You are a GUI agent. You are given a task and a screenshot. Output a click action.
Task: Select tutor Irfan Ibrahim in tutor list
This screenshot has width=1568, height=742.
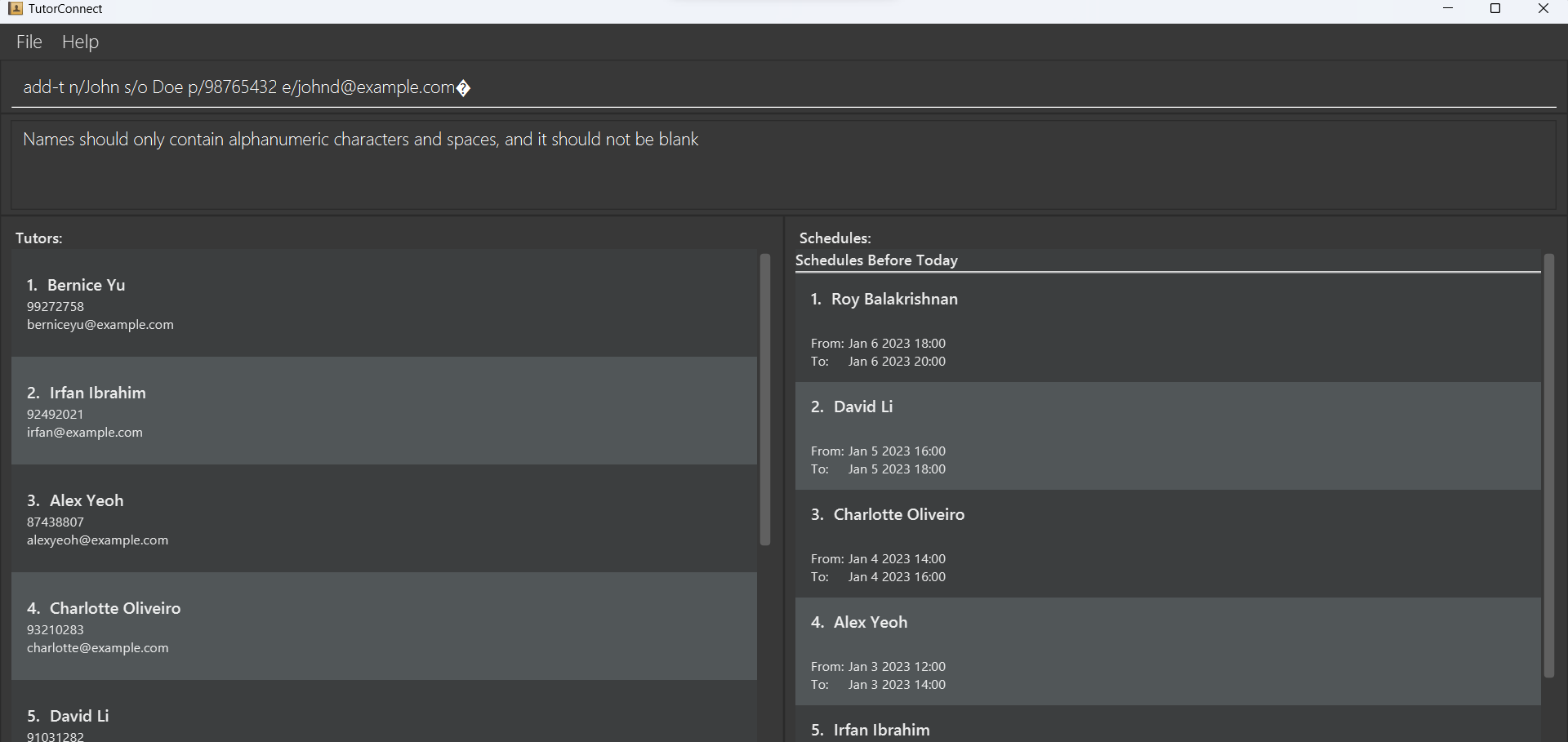click(384, 411)
